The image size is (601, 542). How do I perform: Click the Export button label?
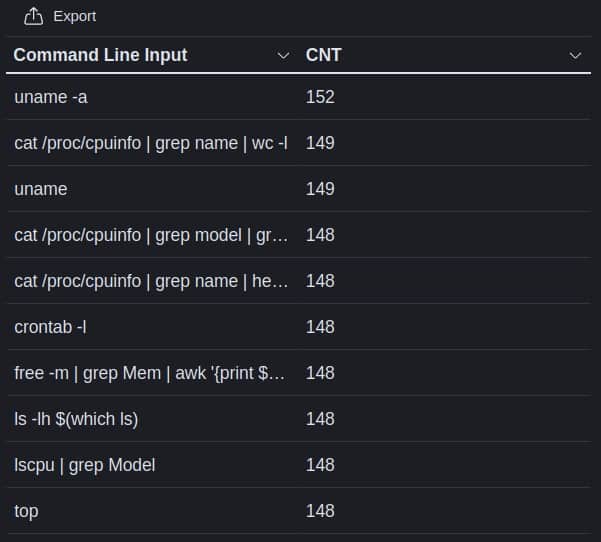click(75, 16)
